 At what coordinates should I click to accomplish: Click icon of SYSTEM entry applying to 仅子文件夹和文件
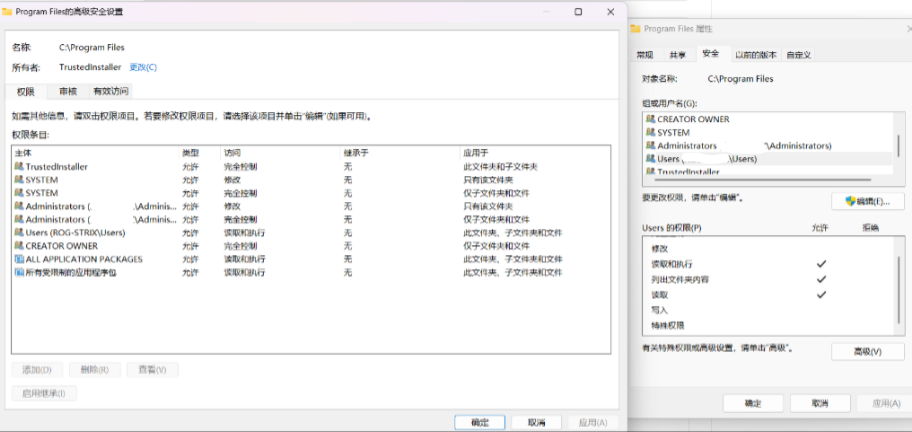(x=19, y=193)
